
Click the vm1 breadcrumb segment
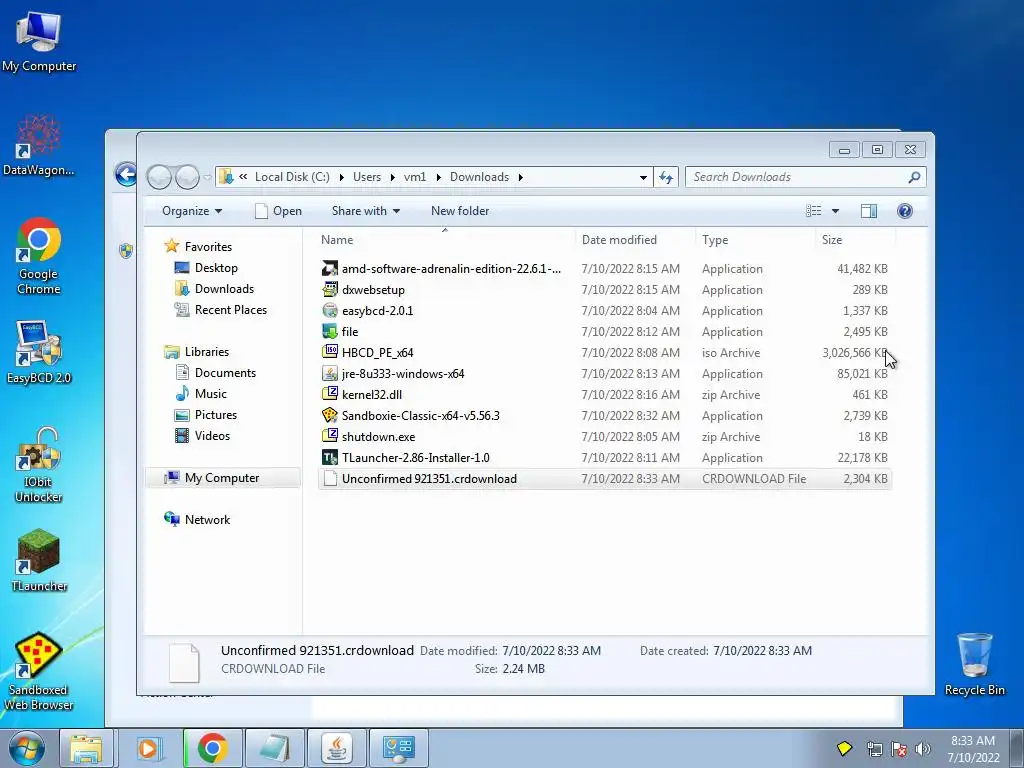(x=415, y=177)
